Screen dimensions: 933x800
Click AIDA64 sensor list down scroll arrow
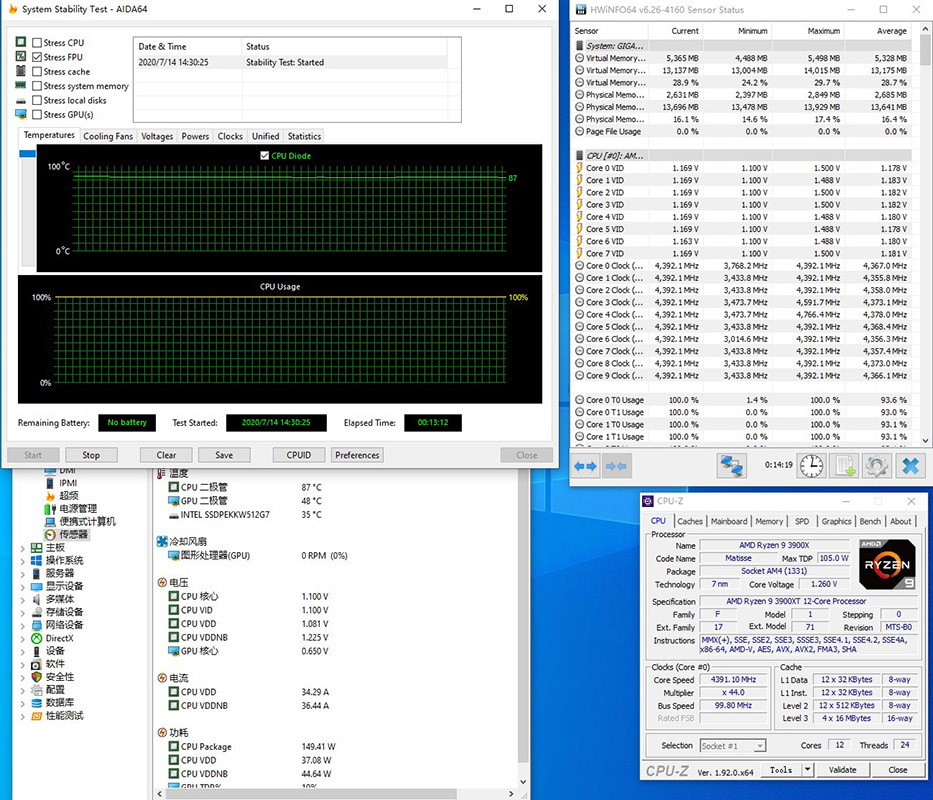[x=523, y=782]
